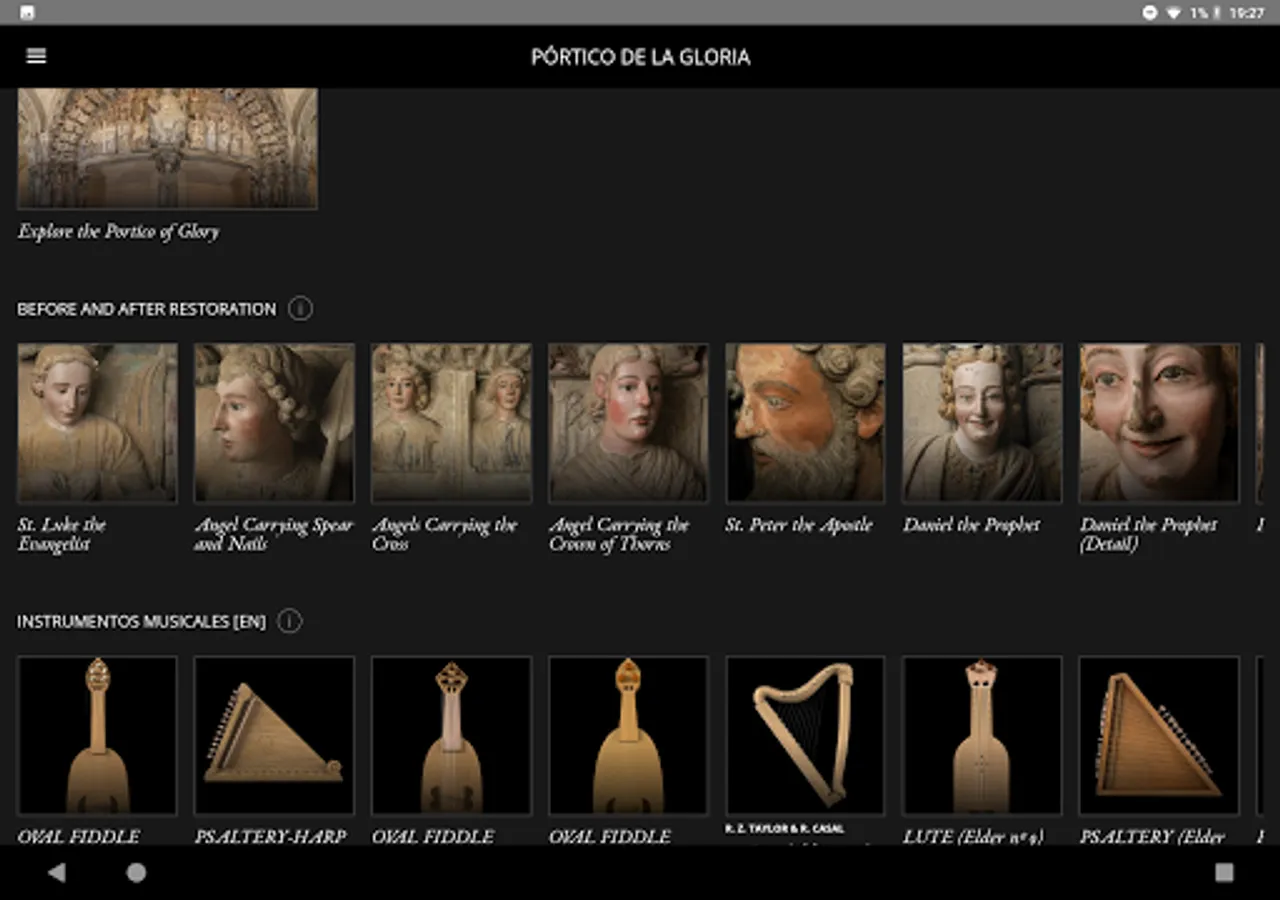
Task: Open the notification icon at top-left status bar
Action: (x=27, y=13)
